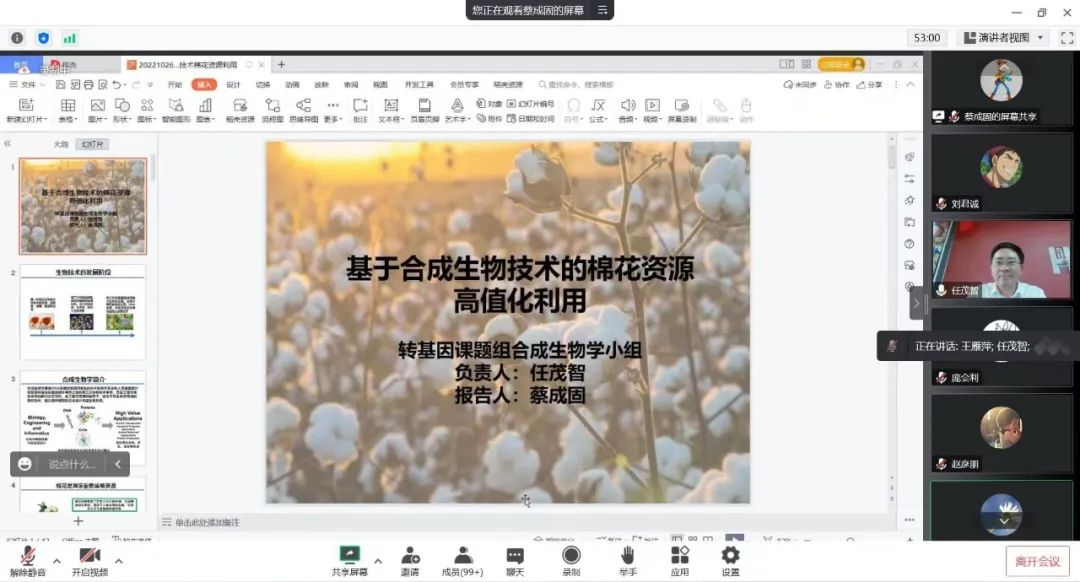Image resolution: width=1080 pixels, height=582 pixels.
Task: Select the 插入 ribbon tab
Action: tap(204, 85)
